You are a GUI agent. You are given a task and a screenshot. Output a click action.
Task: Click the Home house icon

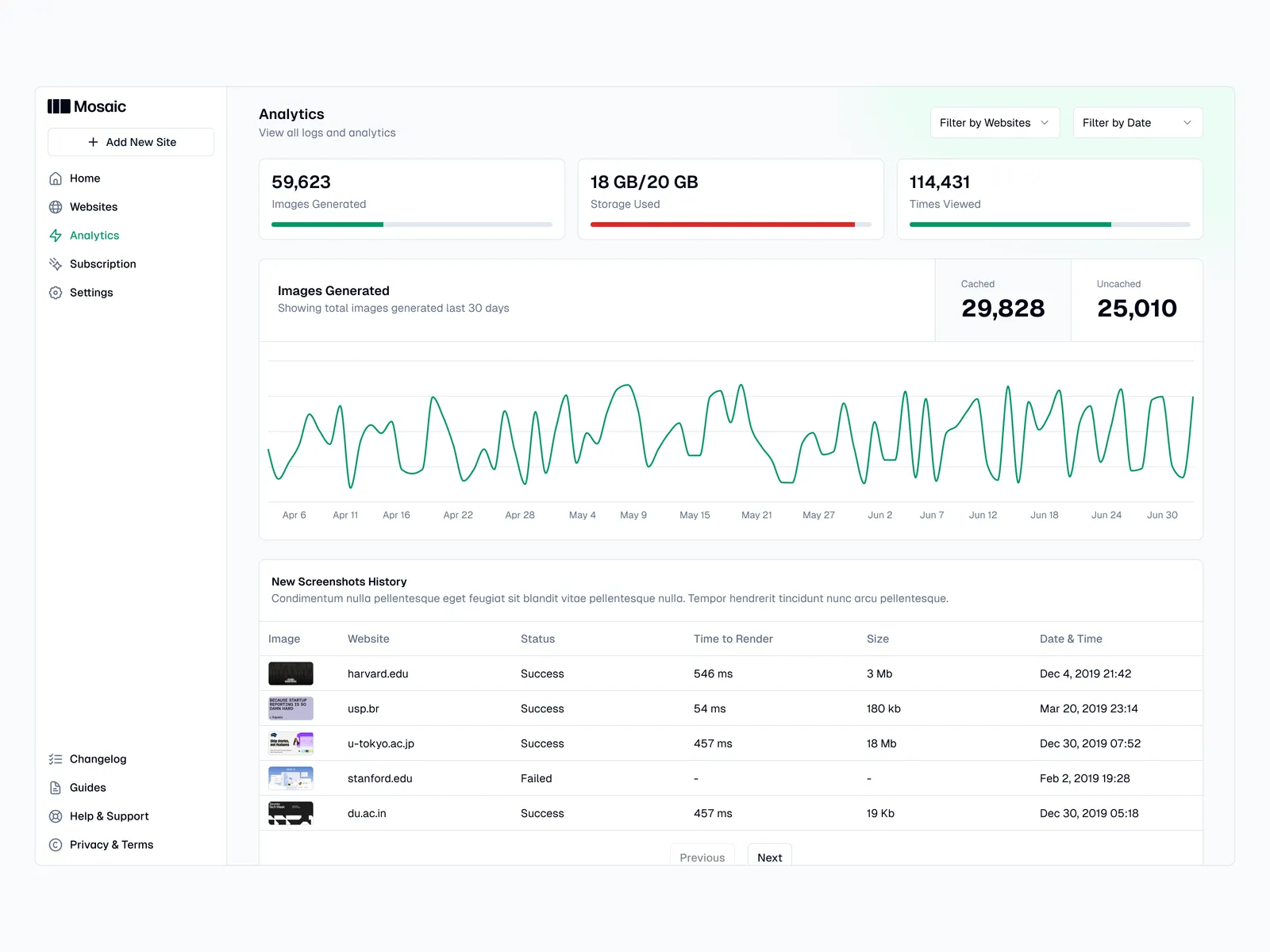click(x=56, y=178)
